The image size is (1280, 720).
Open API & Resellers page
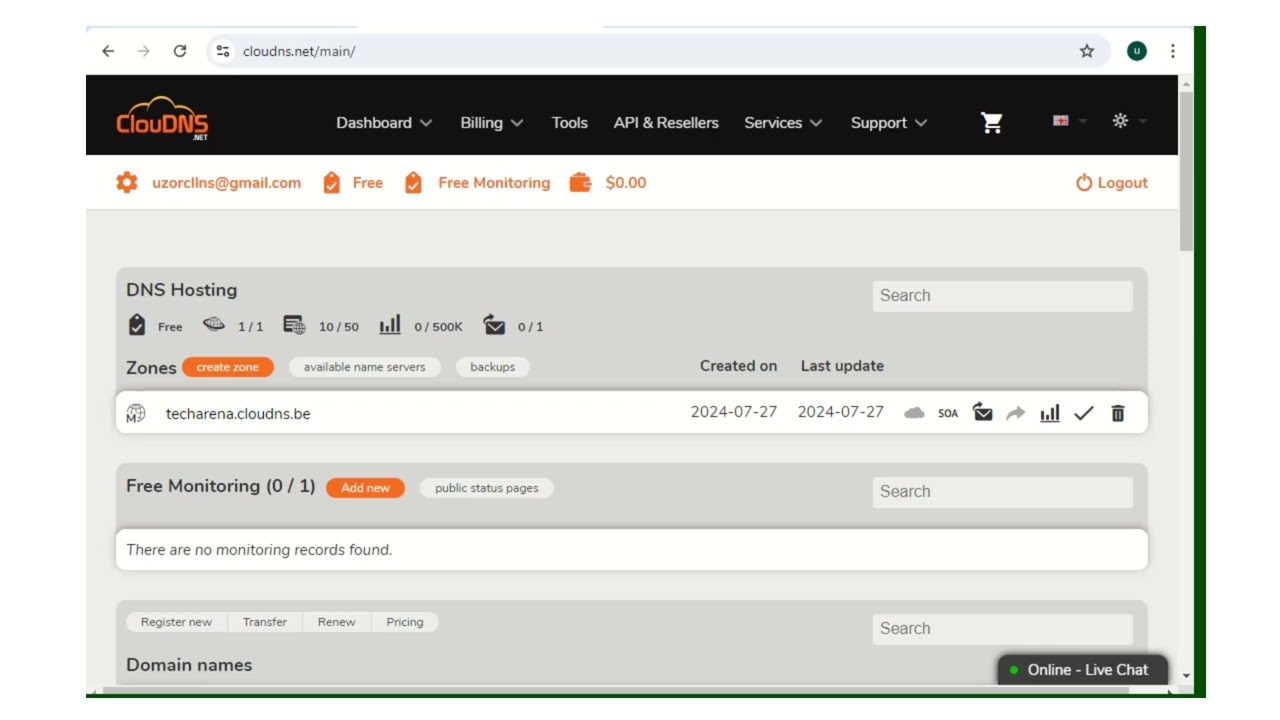[666, 123]
